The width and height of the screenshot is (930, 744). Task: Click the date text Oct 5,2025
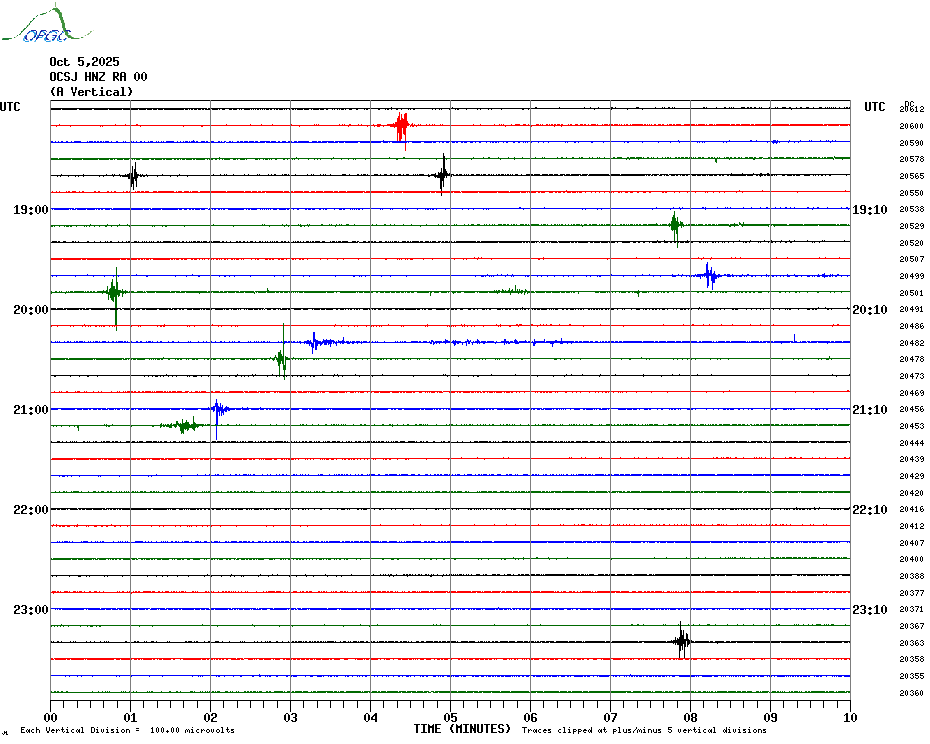84,62
